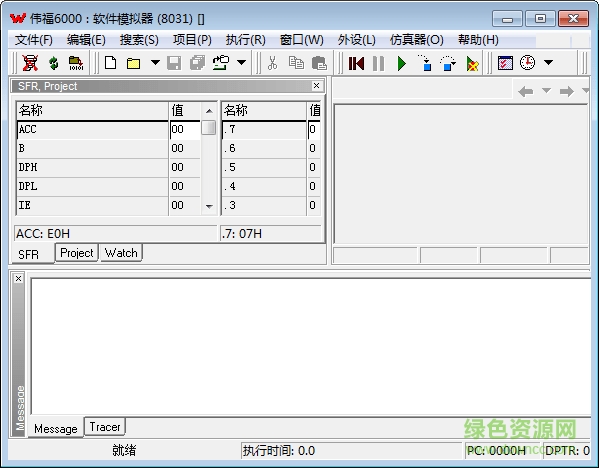Click the SFR list scroll up arrow
This screenshot has width=599, height=468.
click(x=209, y=111)
